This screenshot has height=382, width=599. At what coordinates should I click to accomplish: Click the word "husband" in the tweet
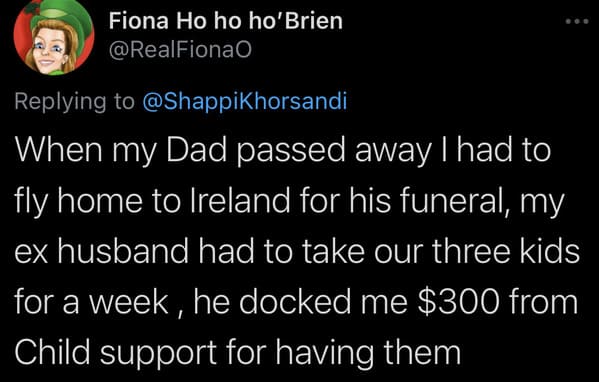[x=123, y=251]
